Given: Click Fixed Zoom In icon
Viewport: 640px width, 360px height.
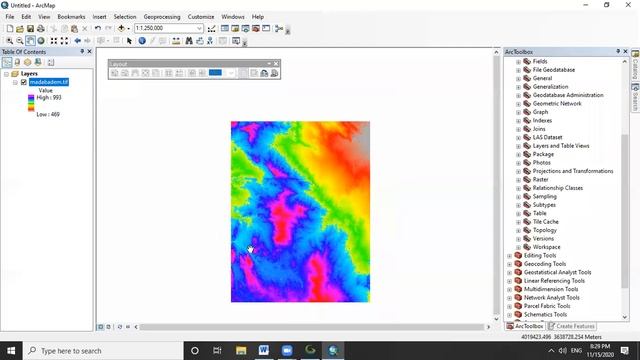Looking at the screenshot, I should 54,41.
